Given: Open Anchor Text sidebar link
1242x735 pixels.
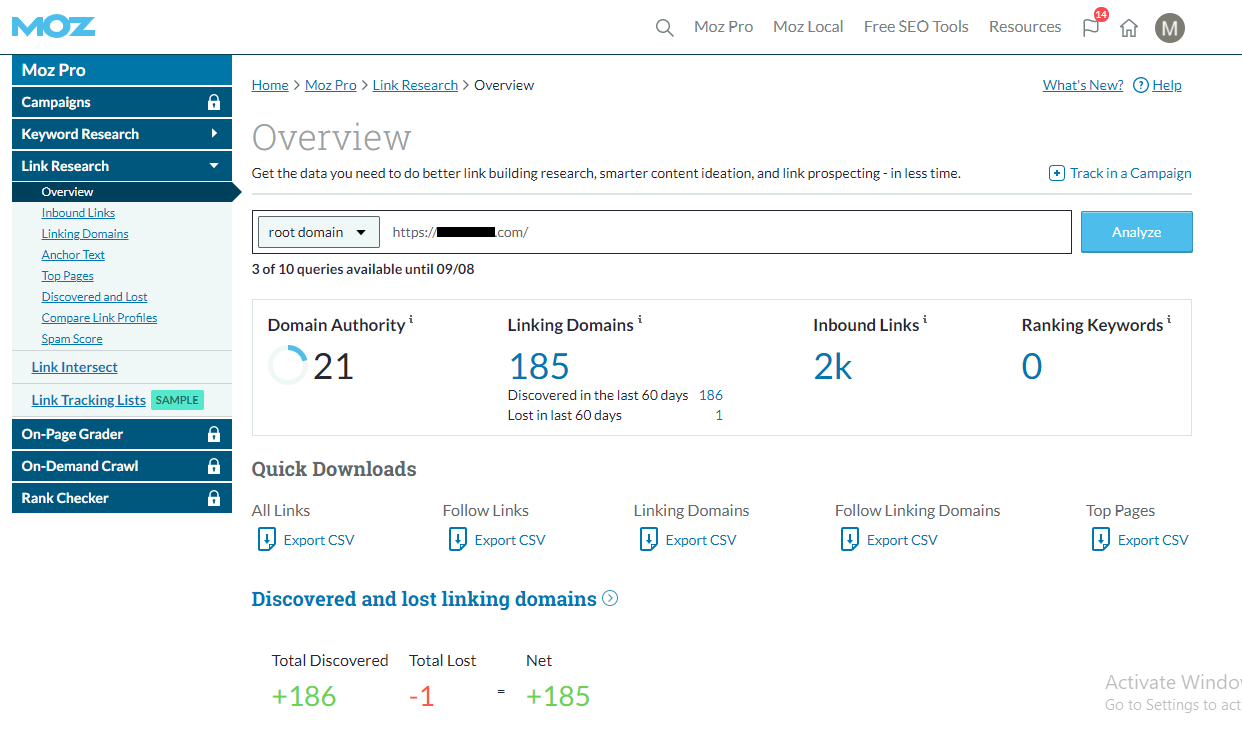Looking at the screenshot, I should point(73,255).
